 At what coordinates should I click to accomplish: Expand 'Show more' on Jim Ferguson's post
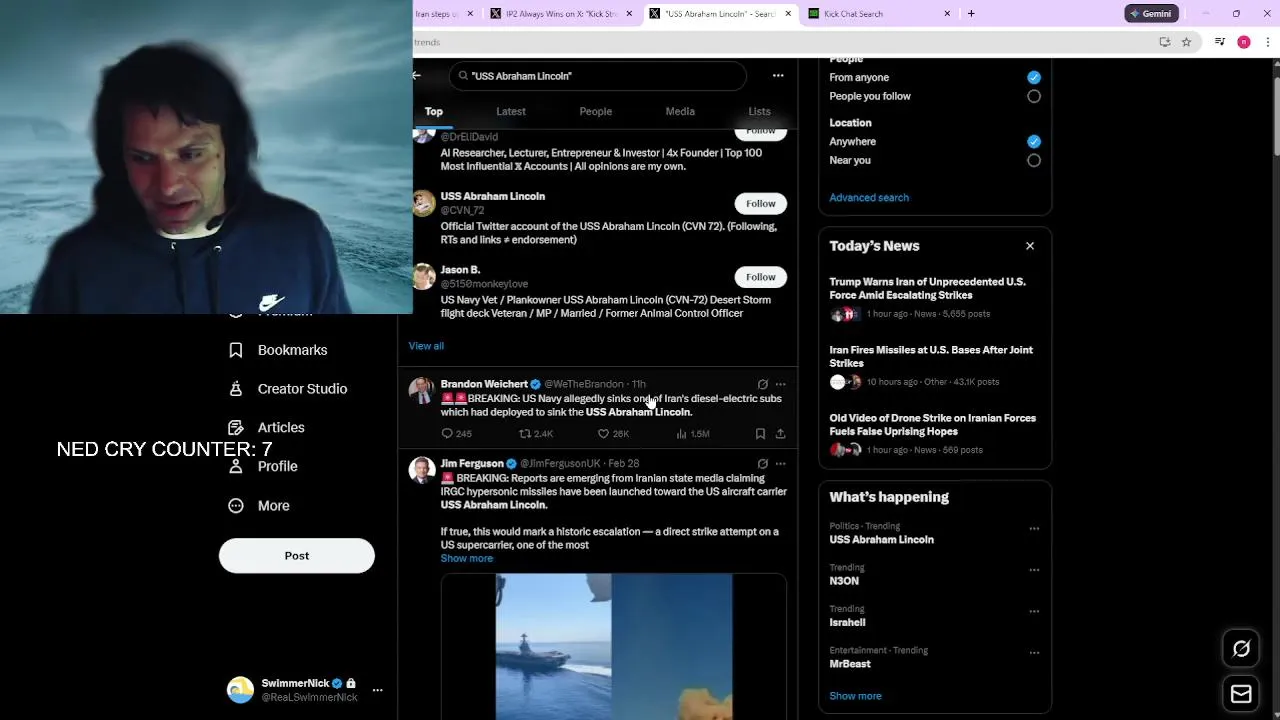(467, 559)
